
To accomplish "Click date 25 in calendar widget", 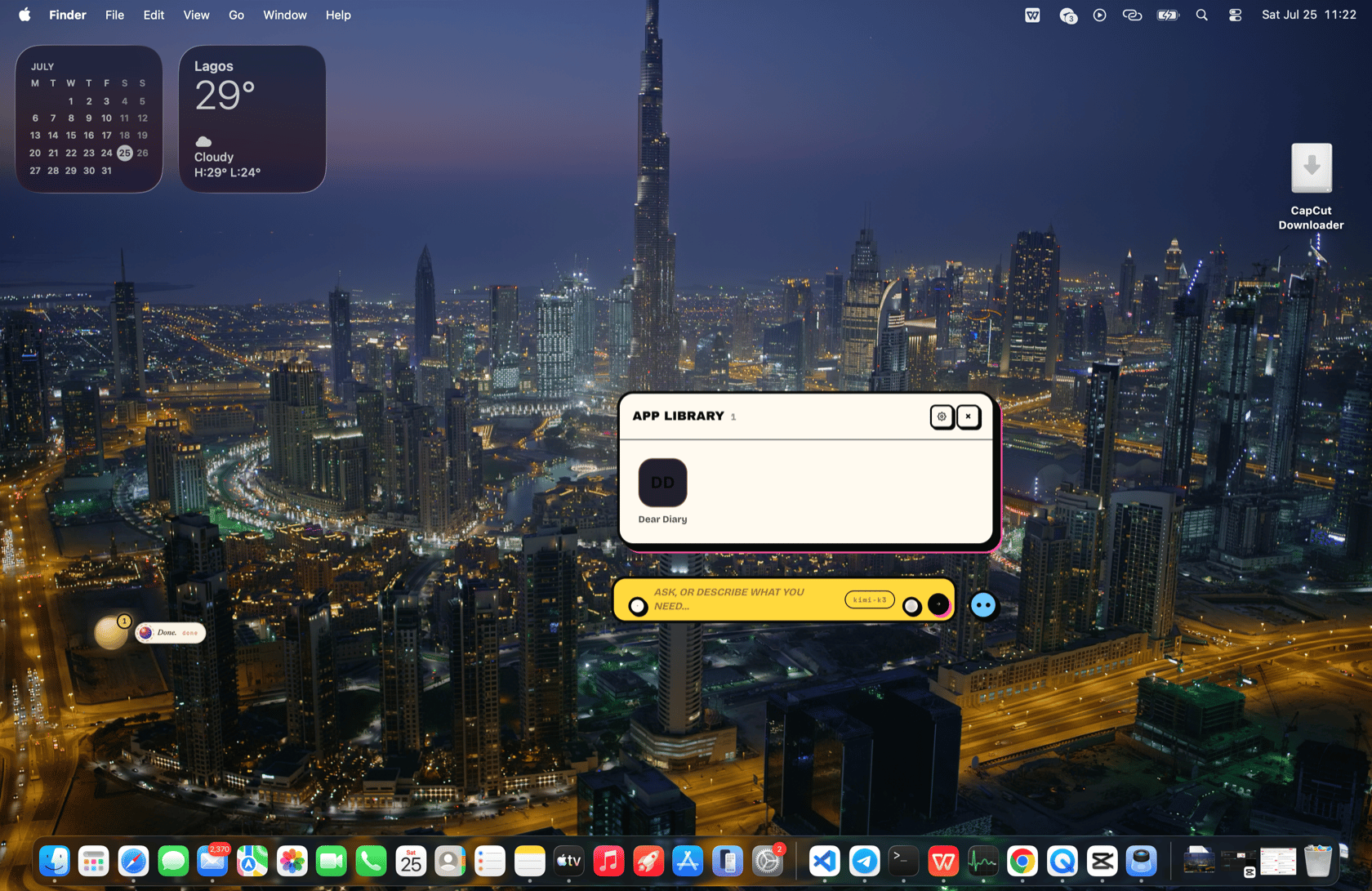I will click(x=124, y=153).
